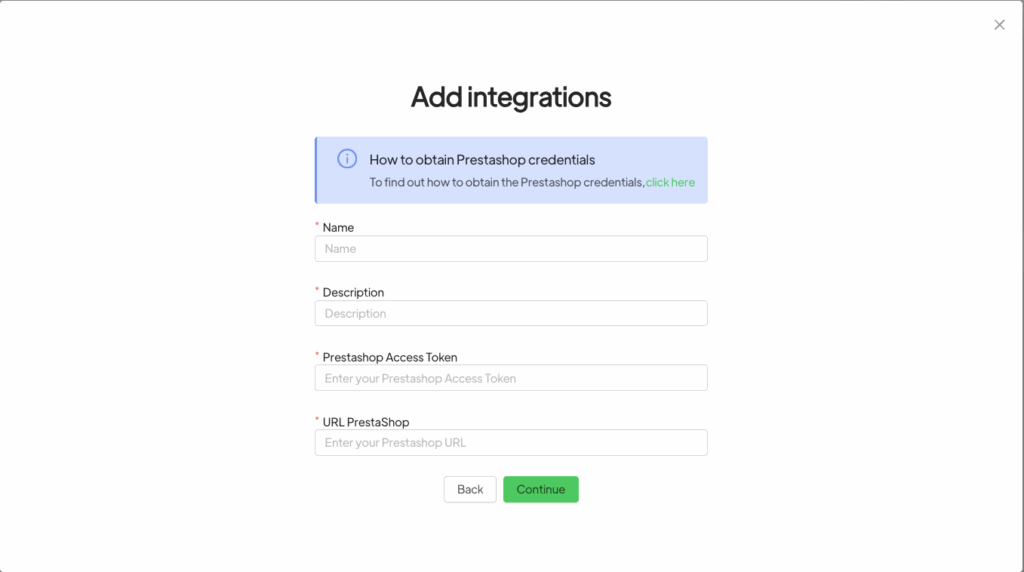
Task: Click the required asterisk beside Description
Action: coord(317,292)
